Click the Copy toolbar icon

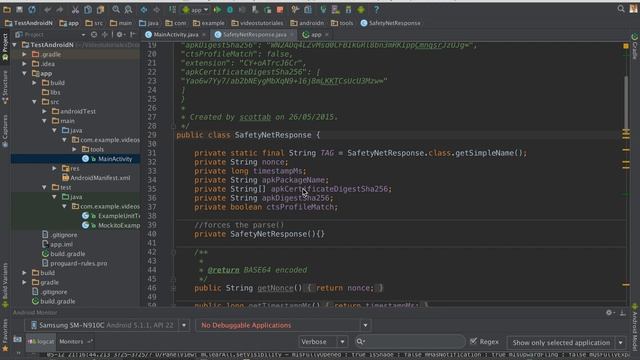tap(88, 9)
